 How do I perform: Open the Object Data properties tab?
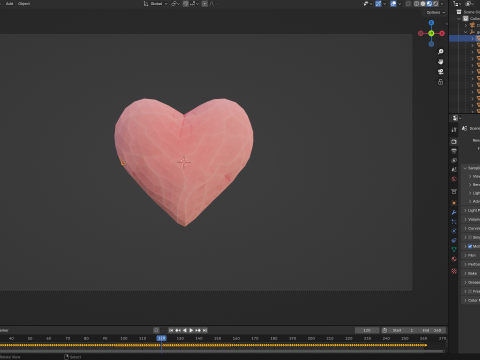coord(454,250)
